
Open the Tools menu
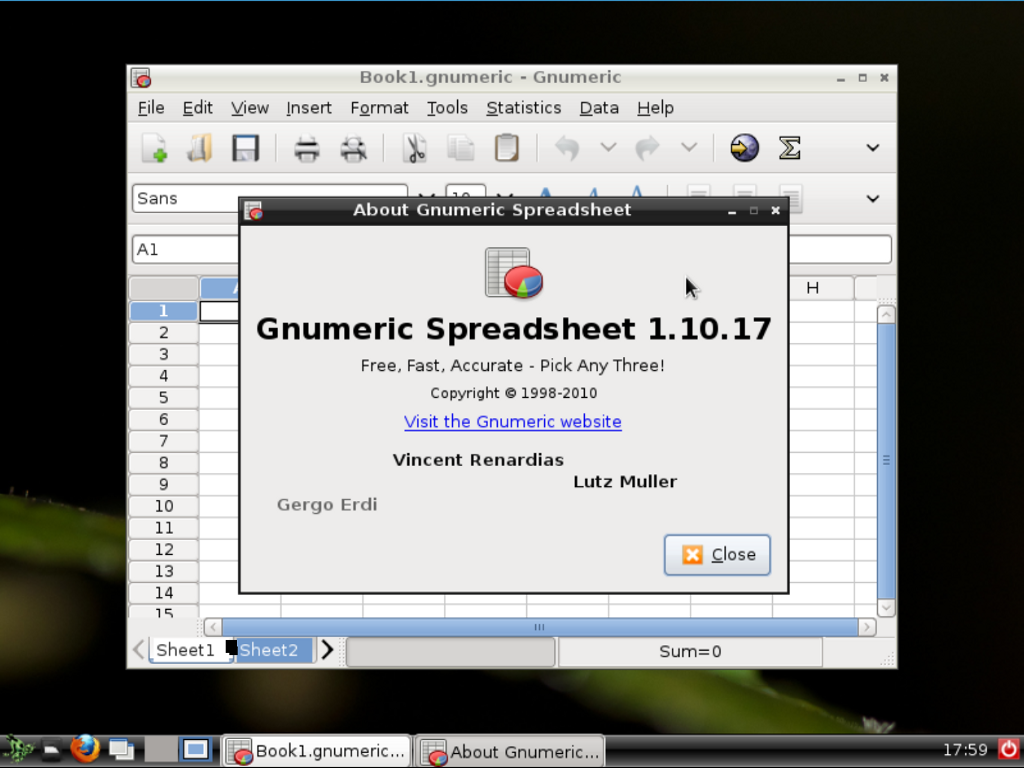[447, 108]
